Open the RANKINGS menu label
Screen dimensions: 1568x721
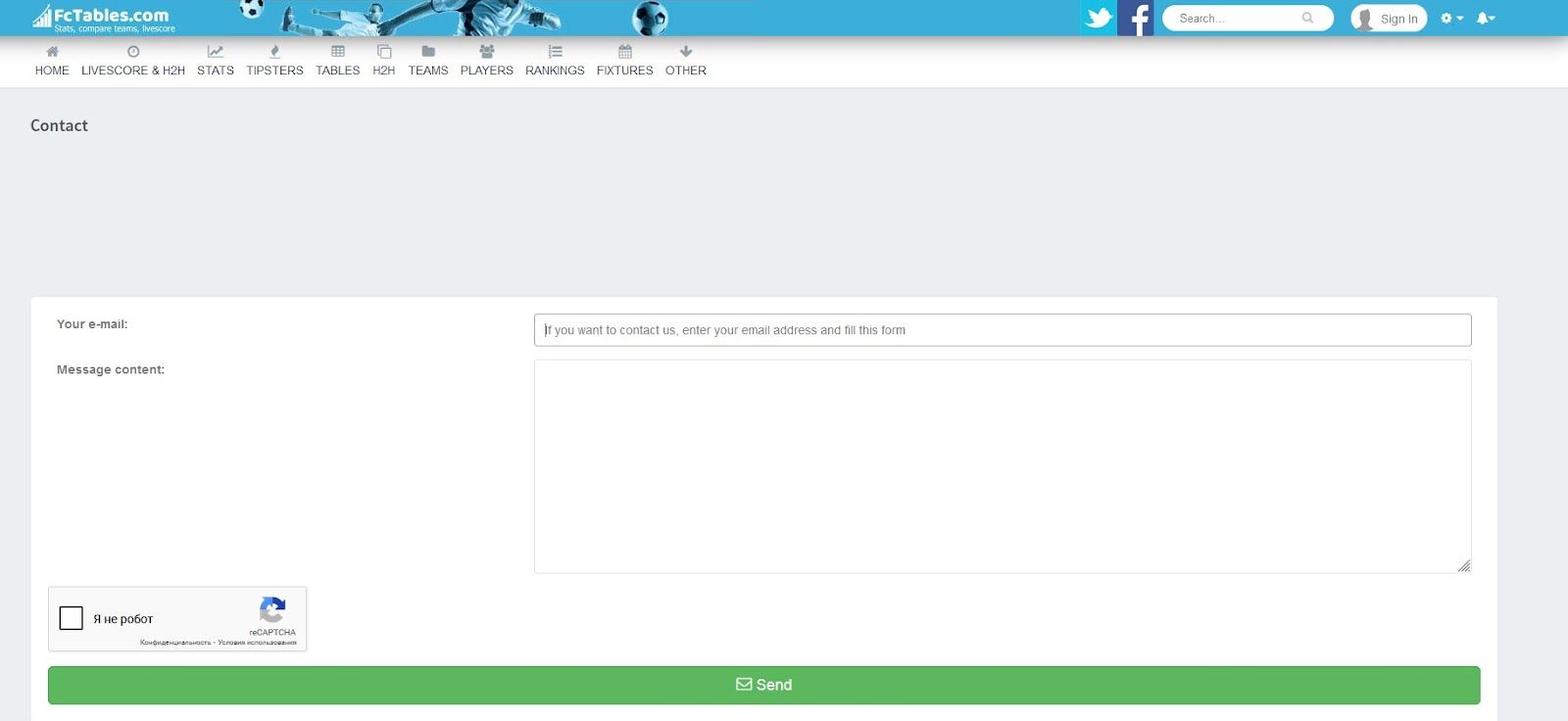pyautogui.click(x=555, y=71)
